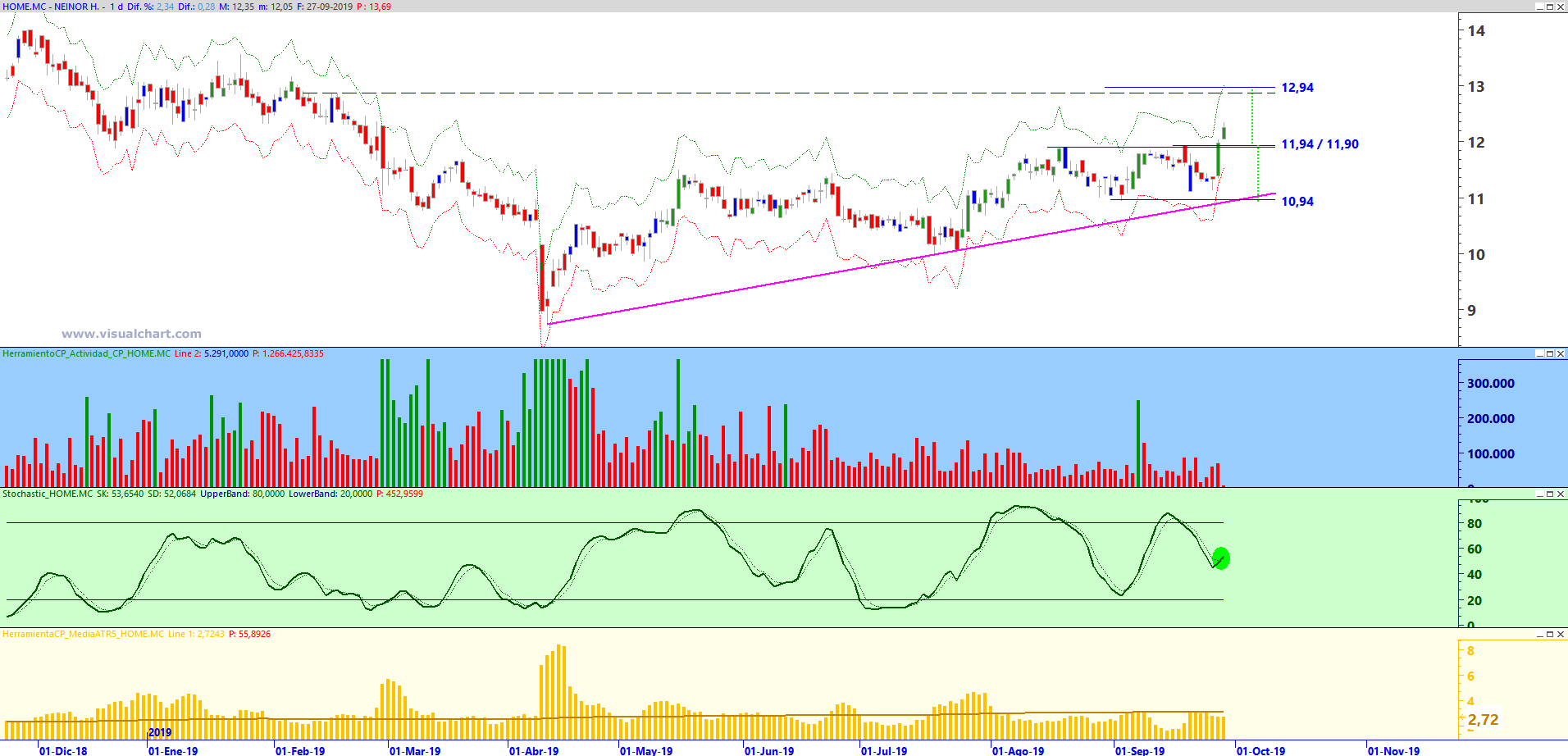Close the HOME.MC price chart pane
Screen dimensions: 1568x756
click(1561, 7)
